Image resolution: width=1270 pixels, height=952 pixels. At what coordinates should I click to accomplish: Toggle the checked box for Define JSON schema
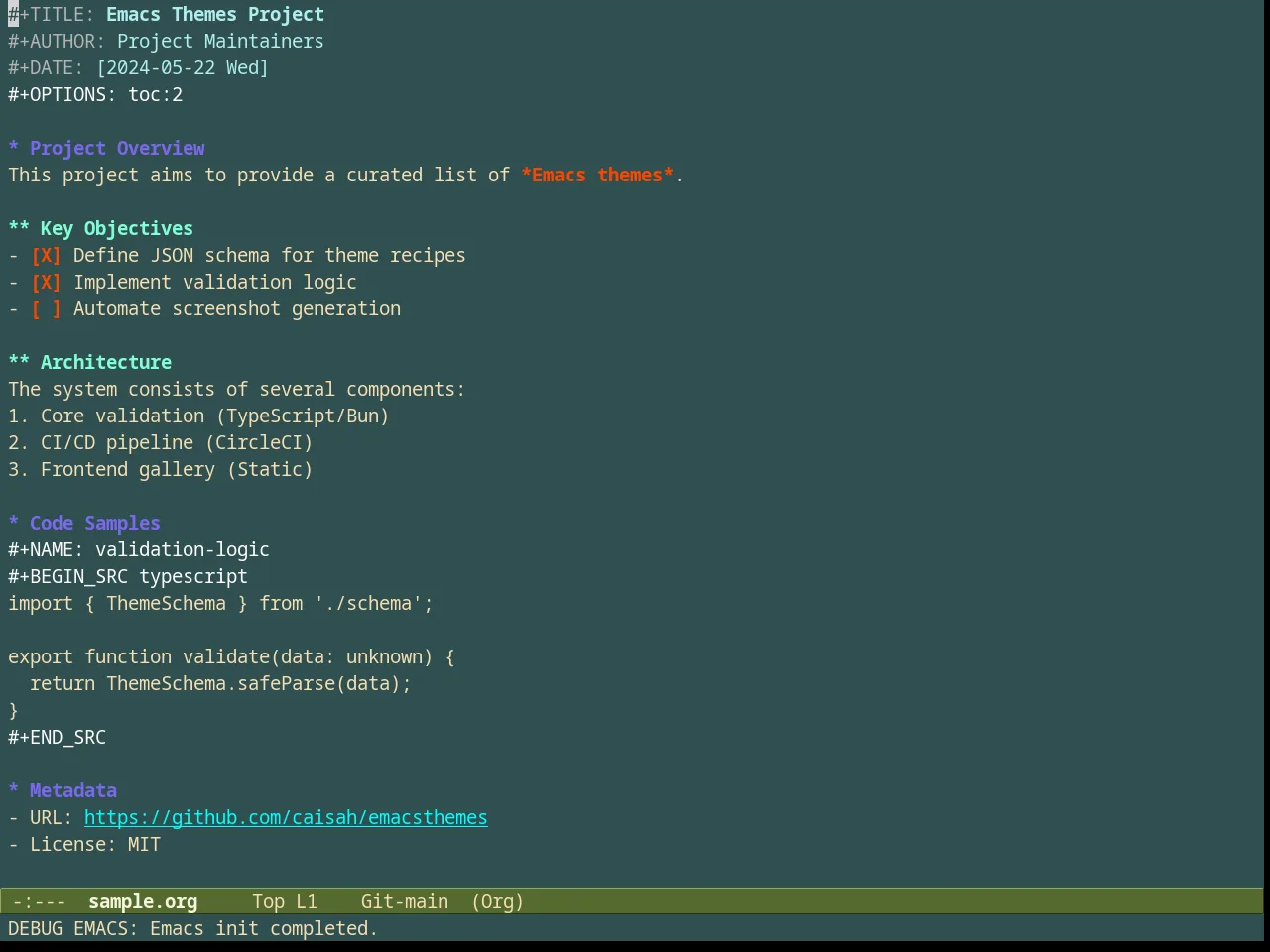(46, 256)
